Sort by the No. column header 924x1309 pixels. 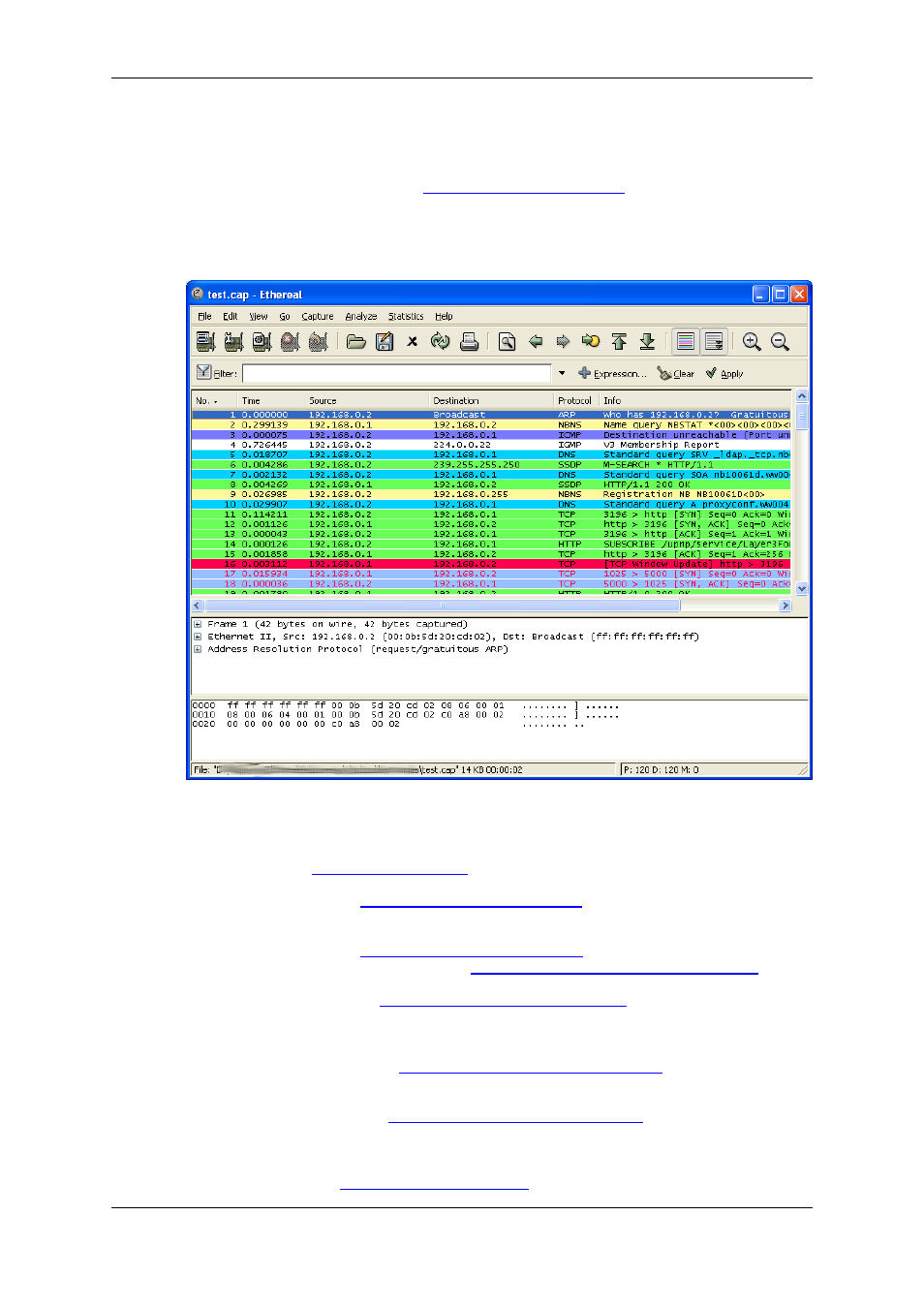[214, 400]
